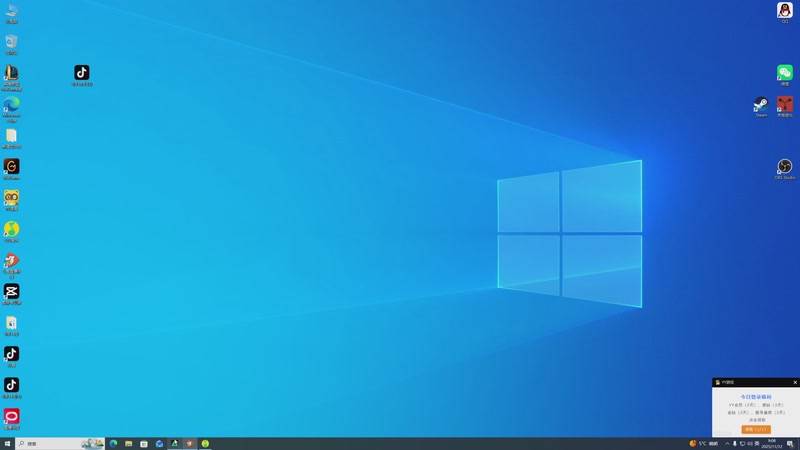This screenshot has height=450, width=800.
Task: Open the Microsoft Edge desktop shortcut
Action: click(x=11, y=109)
